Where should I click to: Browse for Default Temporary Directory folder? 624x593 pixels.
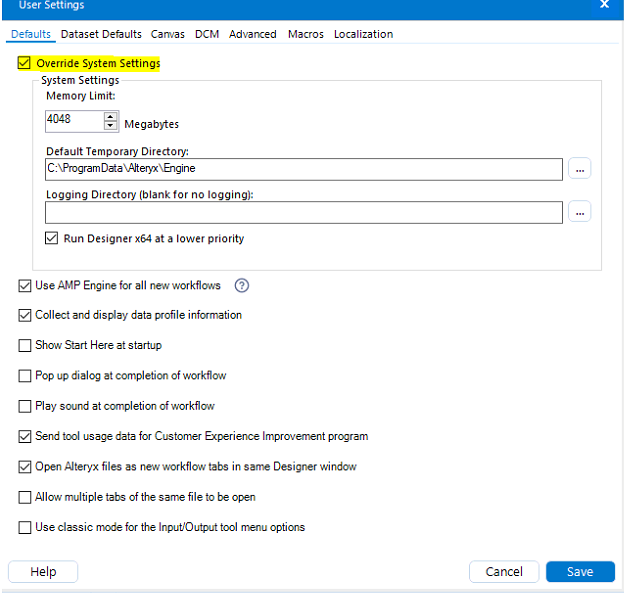(580, 169)
